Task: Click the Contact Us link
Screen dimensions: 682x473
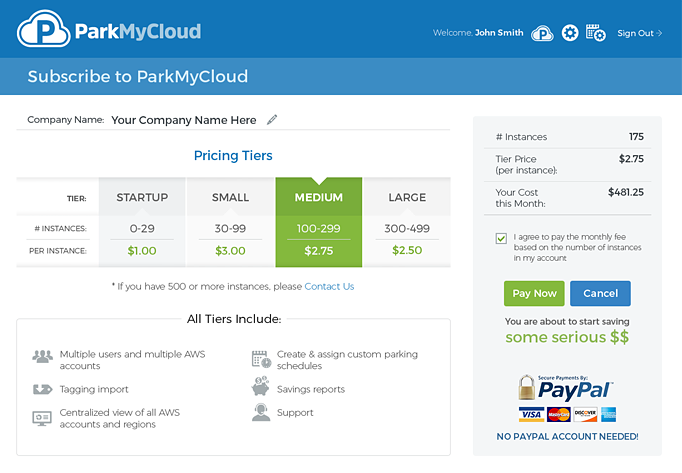Action: [x=329, y=286]
